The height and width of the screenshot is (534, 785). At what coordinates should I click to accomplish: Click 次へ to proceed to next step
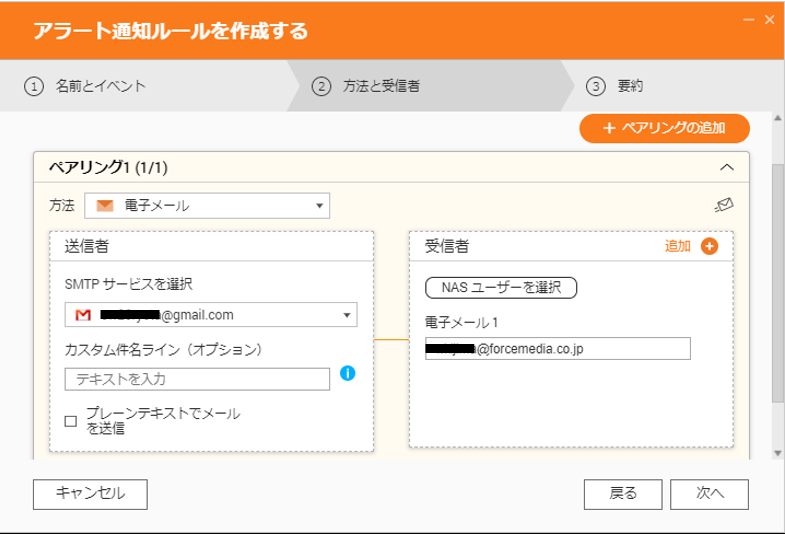(709, 492)
